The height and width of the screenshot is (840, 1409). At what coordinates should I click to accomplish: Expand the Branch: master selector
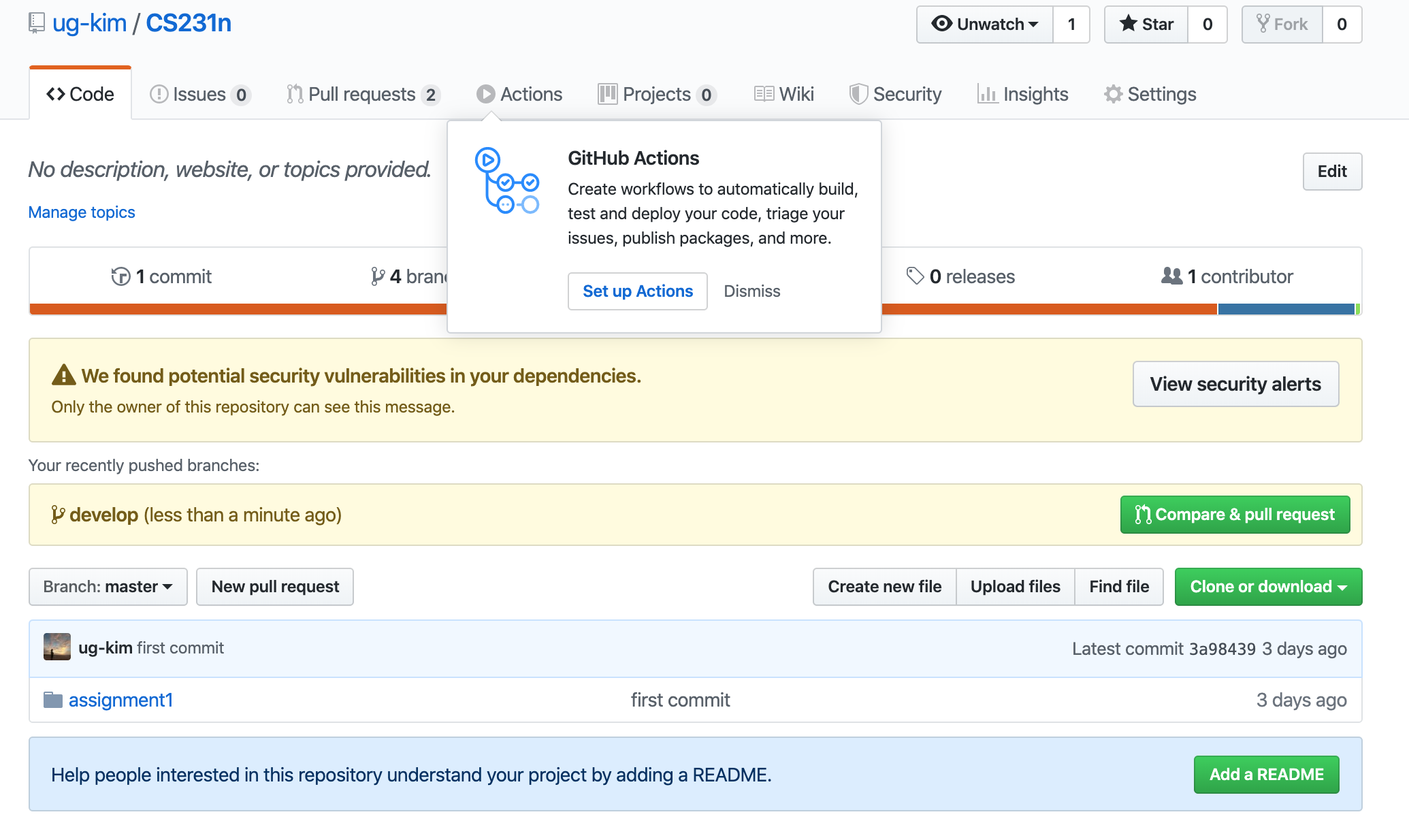tap(108, 587)
